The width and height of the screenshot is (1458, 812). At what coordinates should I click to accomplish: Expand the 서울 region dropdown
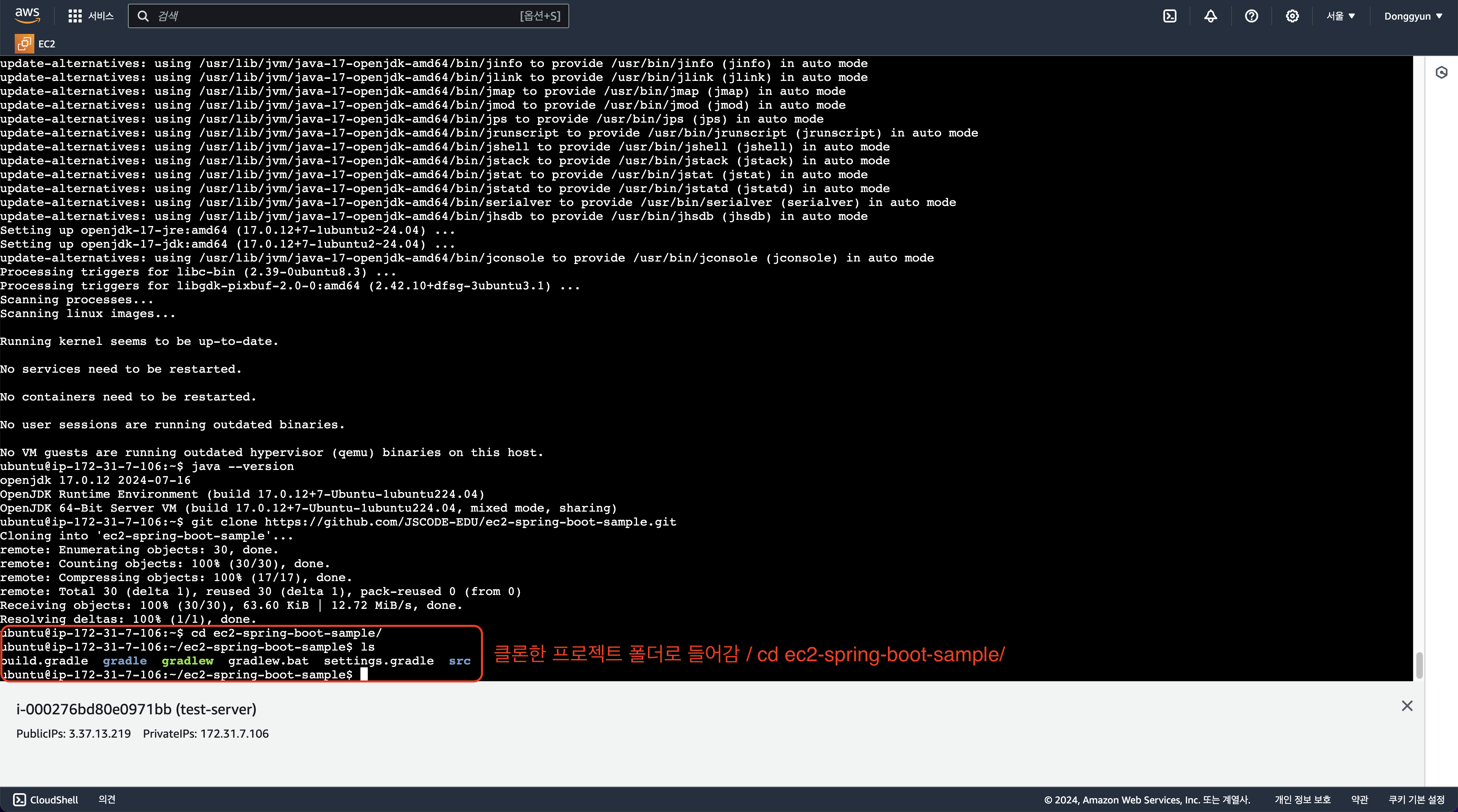[1340, 16]
